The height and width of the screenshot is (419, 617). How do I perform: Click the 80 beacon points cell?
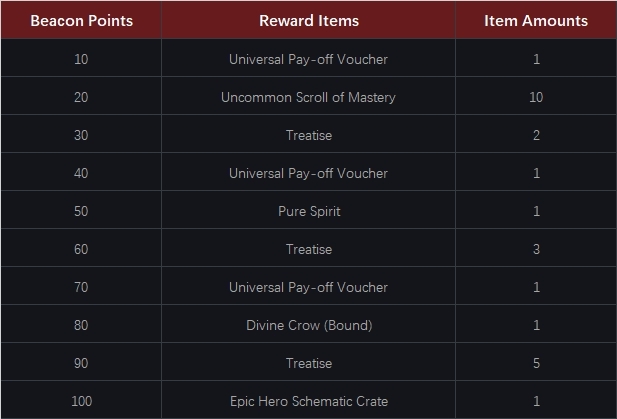pyautogui.click(x=81, y=325)
